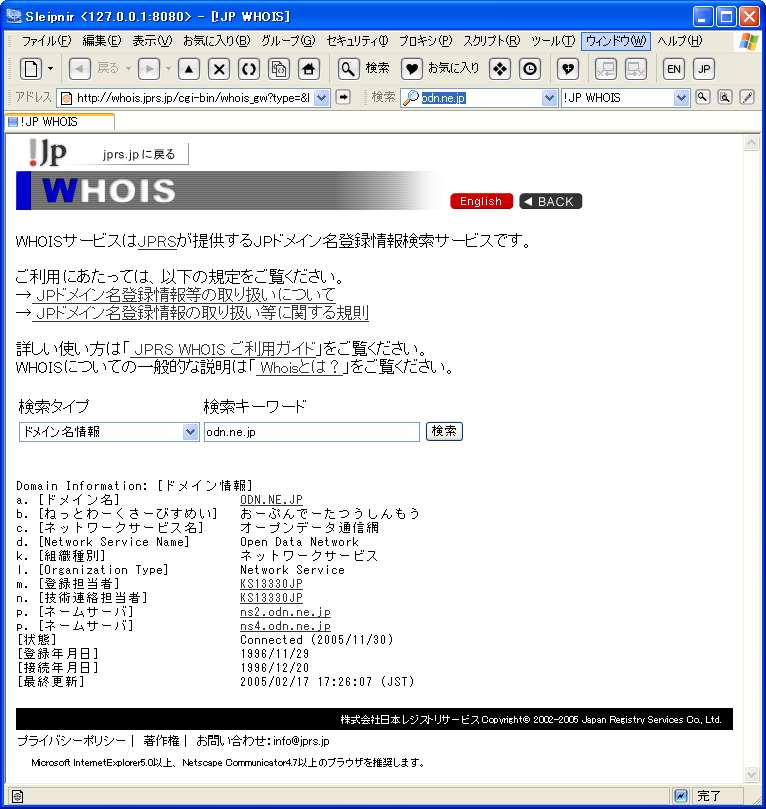The height and width of the screenshot is (809, 766).
Task: Open JPドメイン名登録情報等の取り扱いについて link
Action: click(185, 295)
